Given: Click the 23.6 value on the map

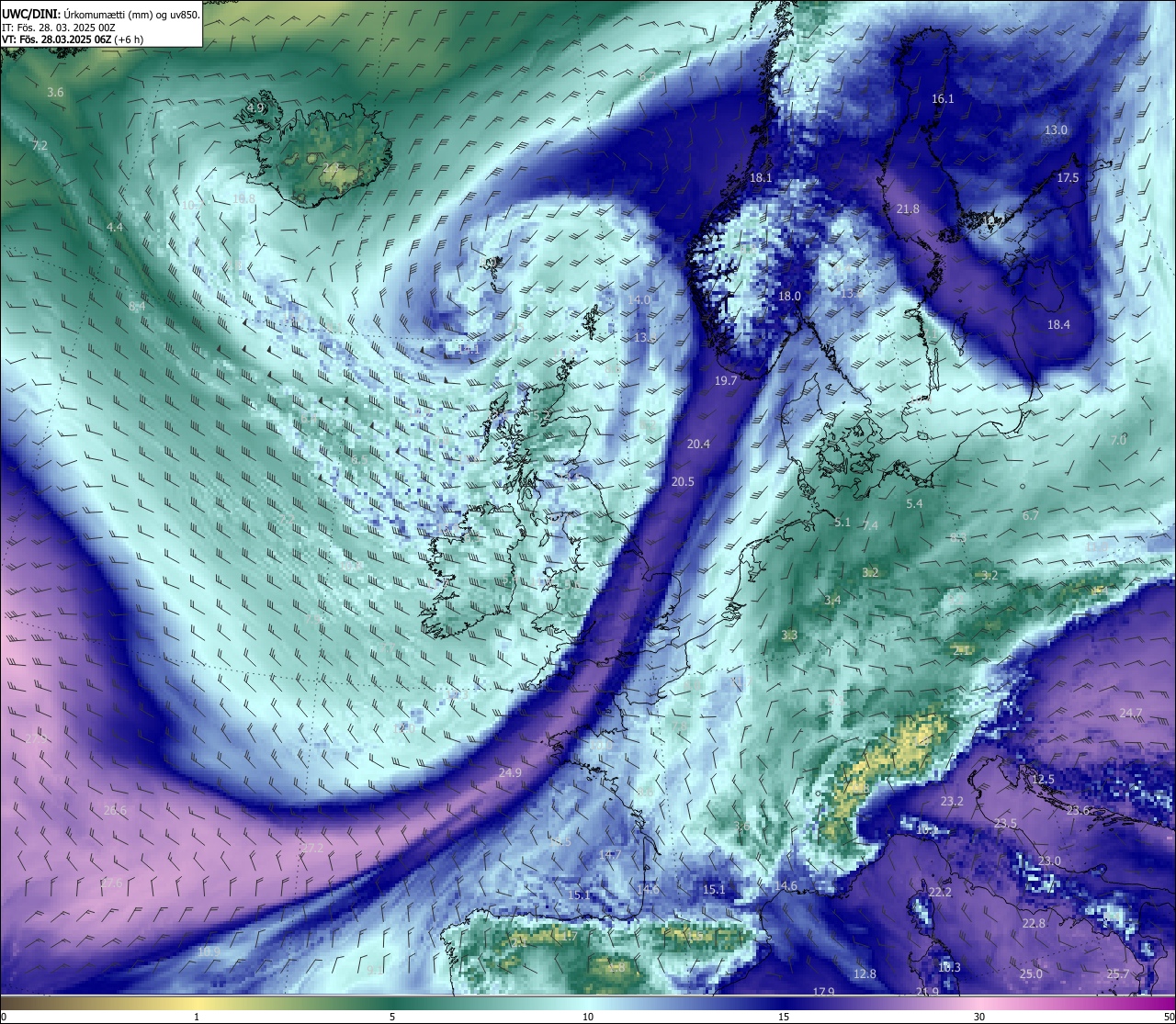Looking at the screenshot, I should pyautogui.click(x=1078, y=810).
